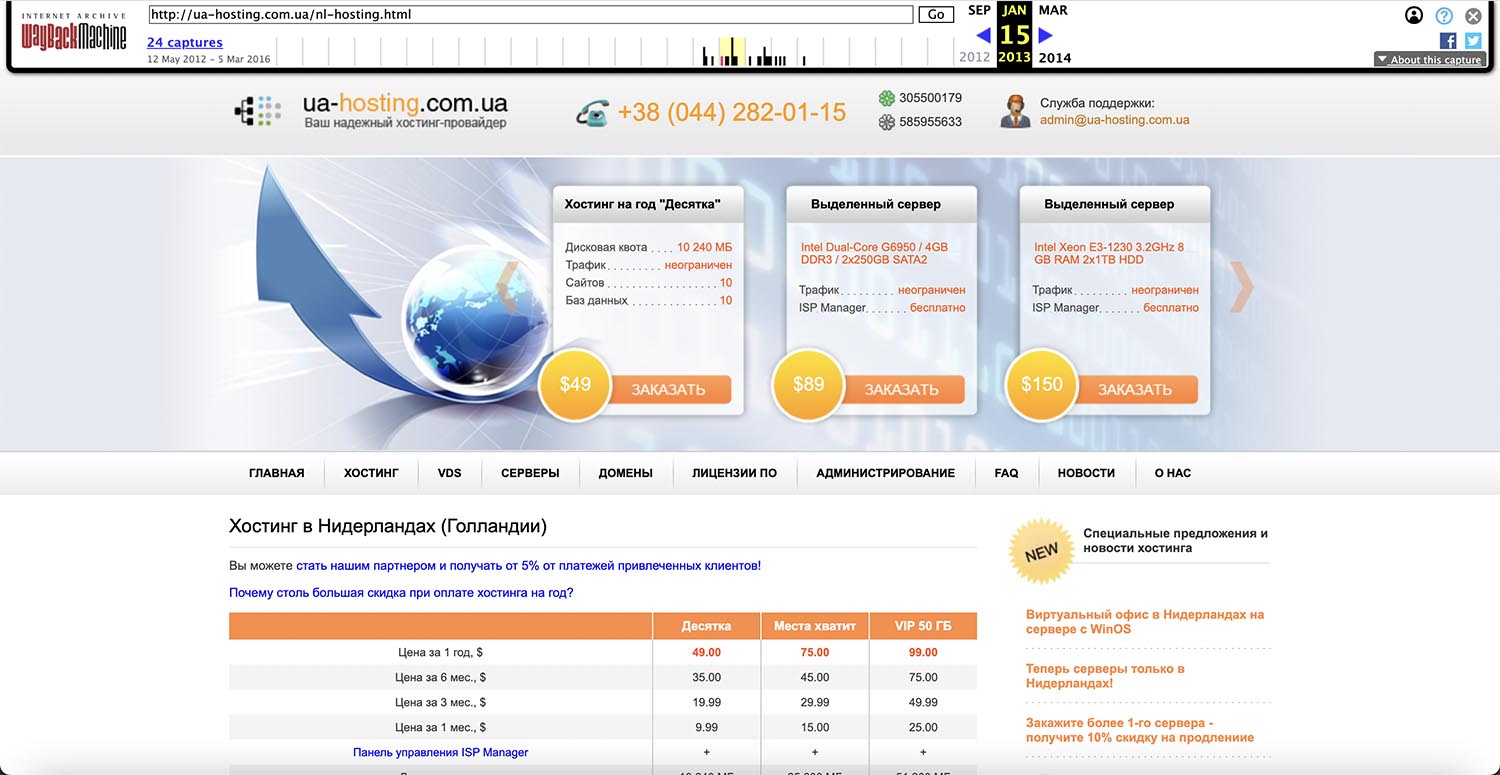This screenshot has height=775, width=1500.
Task: Click the Места хватит column header
Action: (815, 626)
